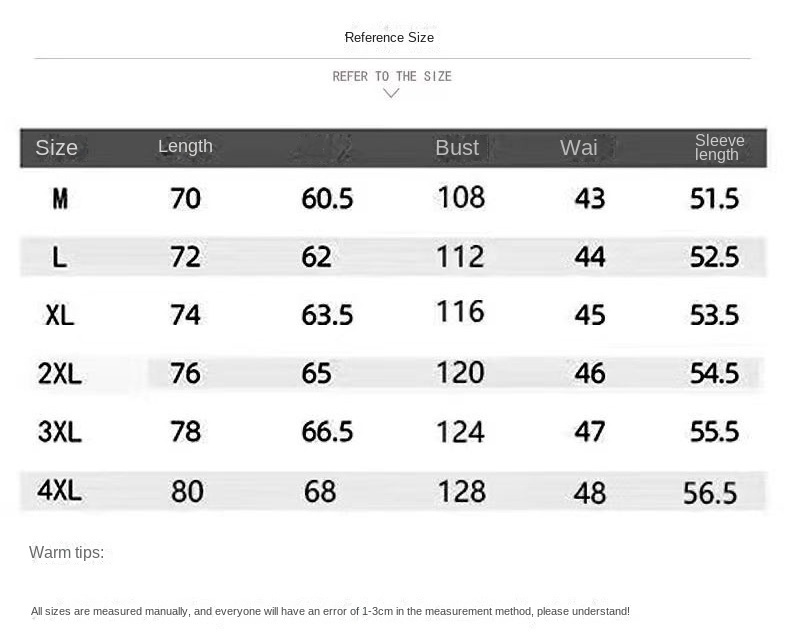Click the REFER TO THE SIZE text

point(391,76)
